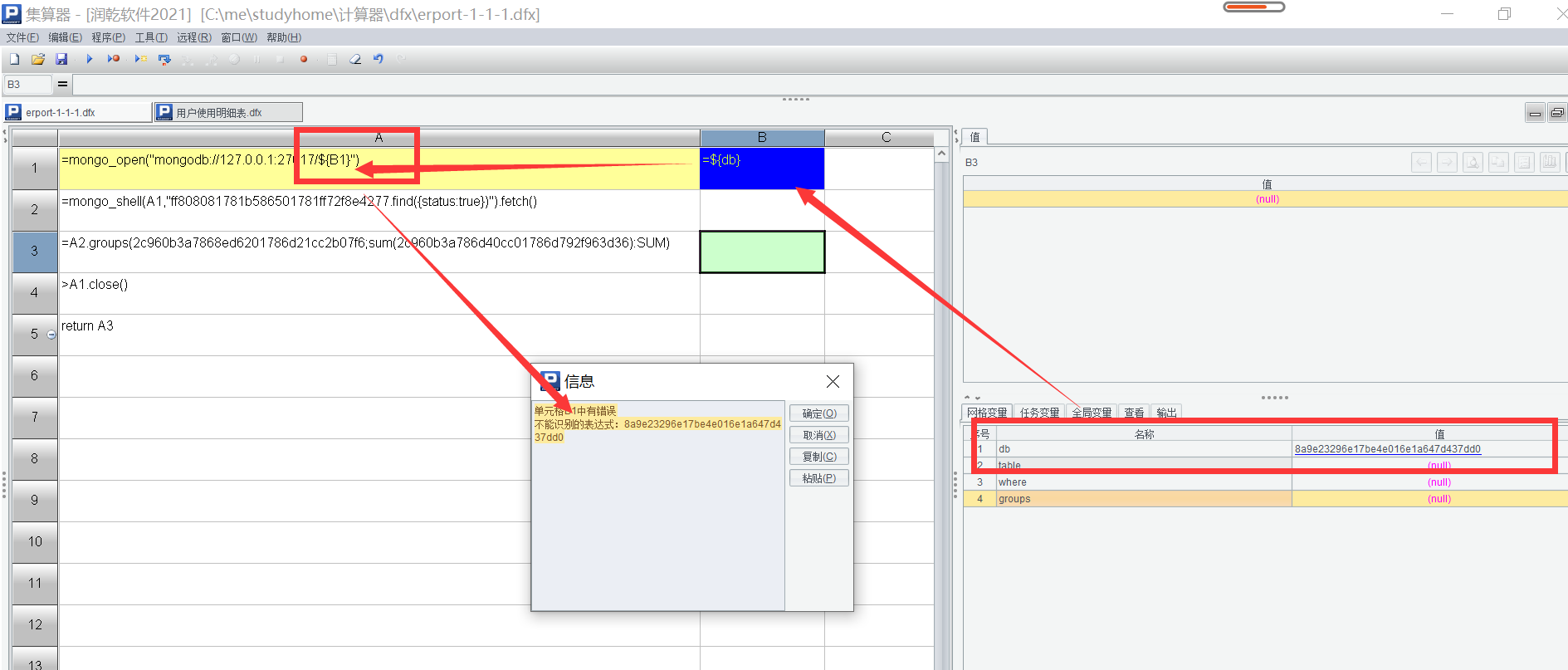
Task: Undo the last action with blue arrow
Action: [x=379, y=59]
